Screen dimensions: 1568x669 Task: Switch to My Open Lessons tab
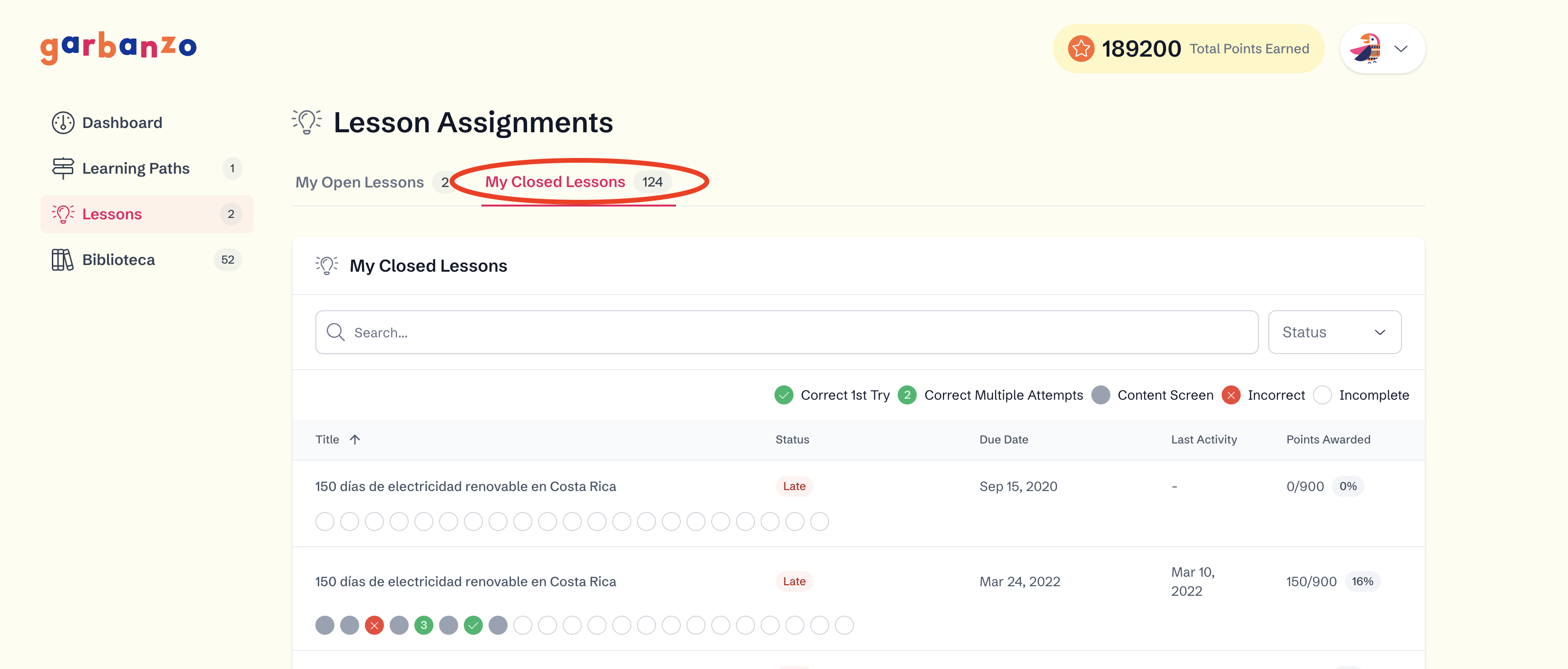[360, 183]
